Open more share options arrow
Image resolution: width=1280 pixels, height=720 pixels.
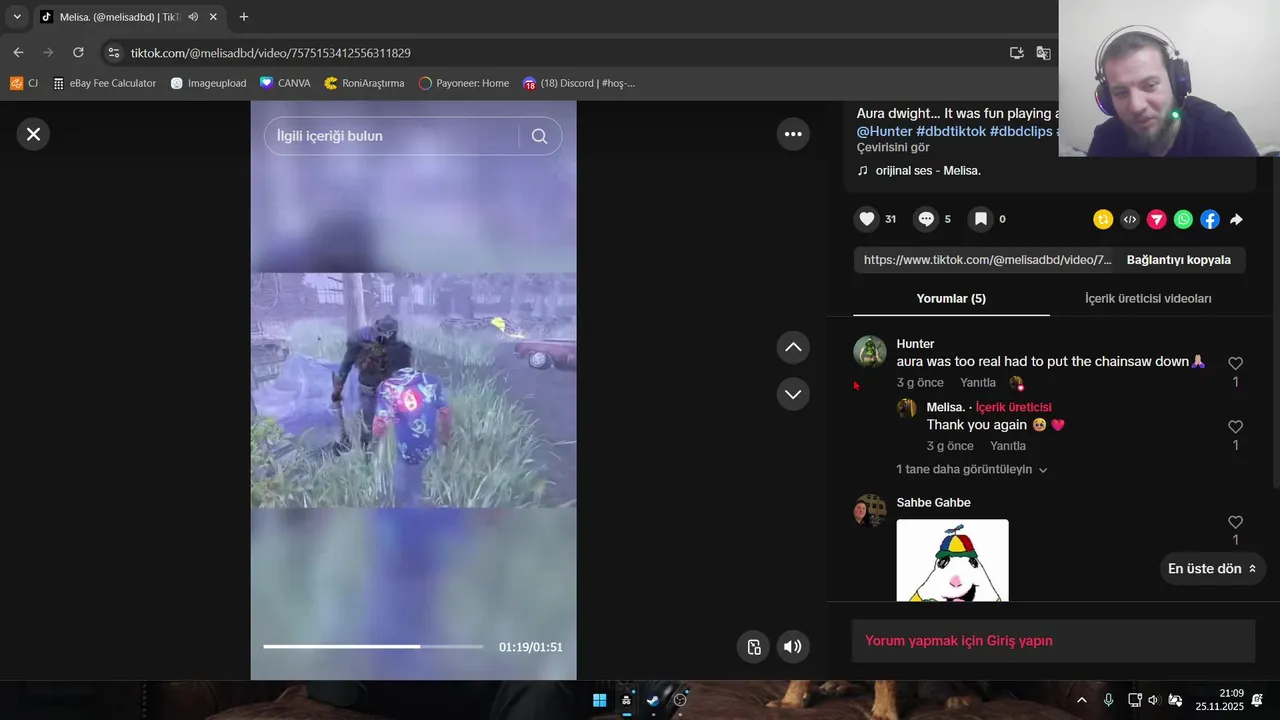pos(1236,219)
